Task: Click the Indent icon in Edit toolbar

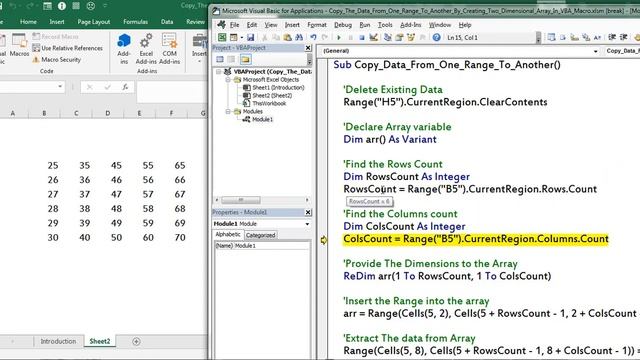Action: (x=612, y=38)
